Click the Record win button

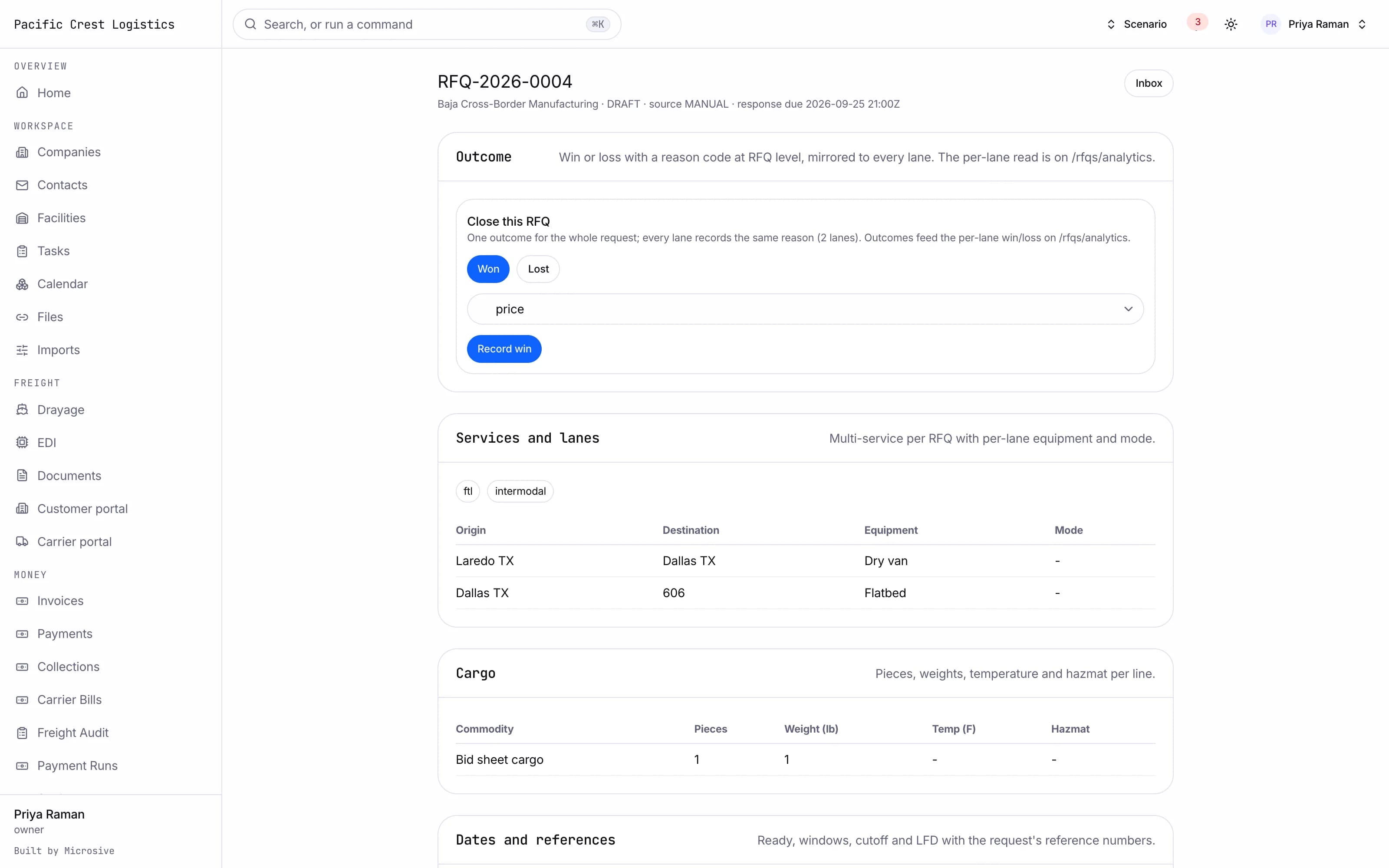point(504,349)
